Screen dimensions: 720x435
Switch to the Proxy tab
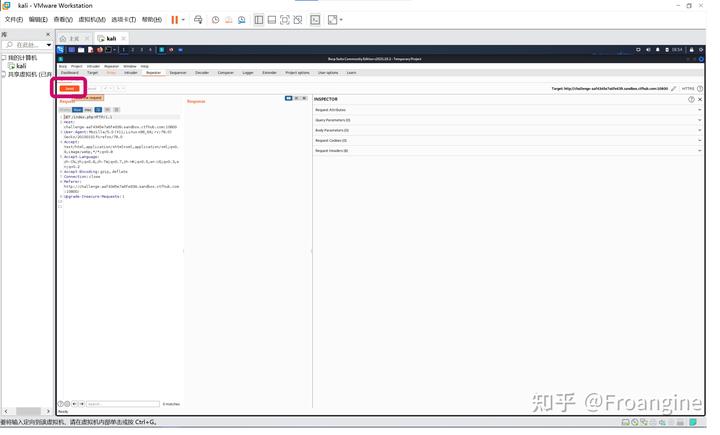coord(111,73)
